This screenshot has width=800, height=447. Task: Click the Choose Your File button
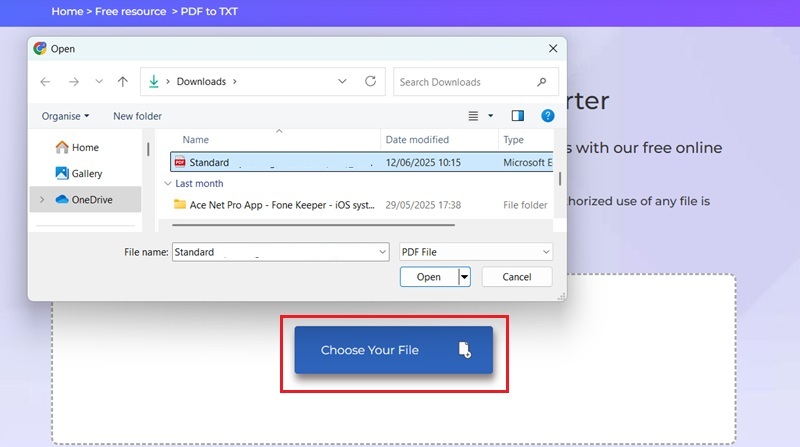click(393, 350)
